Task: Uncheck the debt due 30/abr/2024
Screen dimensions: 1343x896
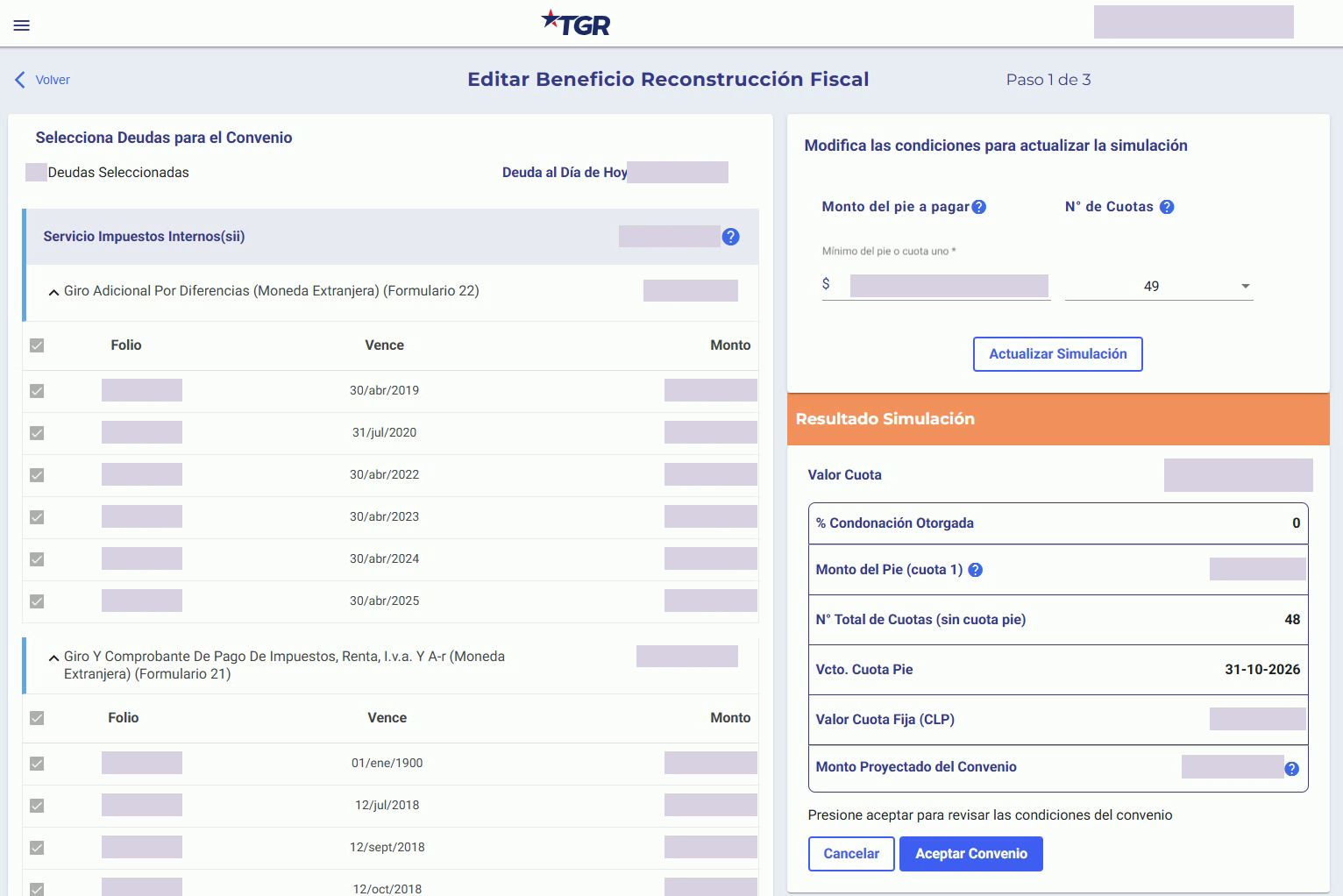Action: [37, 559]
